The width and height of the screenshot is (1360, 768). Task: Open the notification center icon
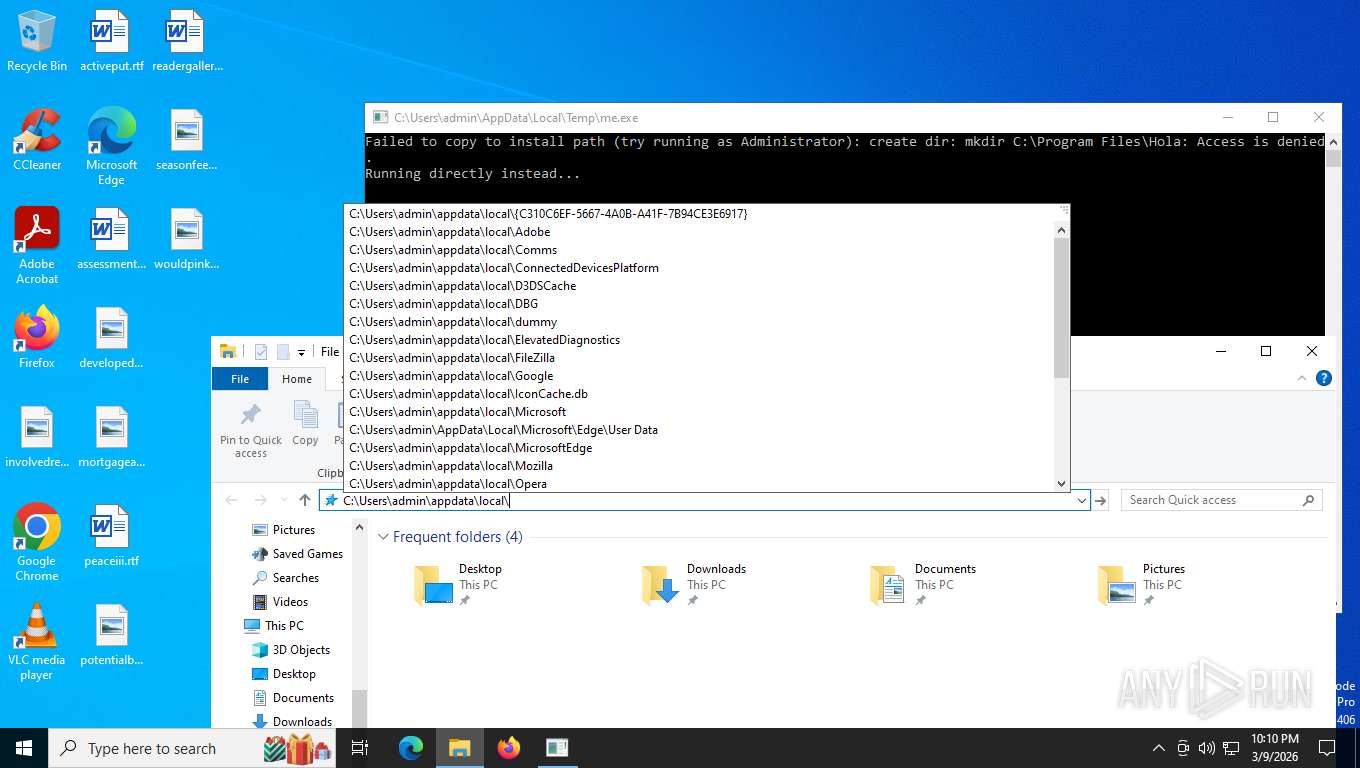[1327, 747]
